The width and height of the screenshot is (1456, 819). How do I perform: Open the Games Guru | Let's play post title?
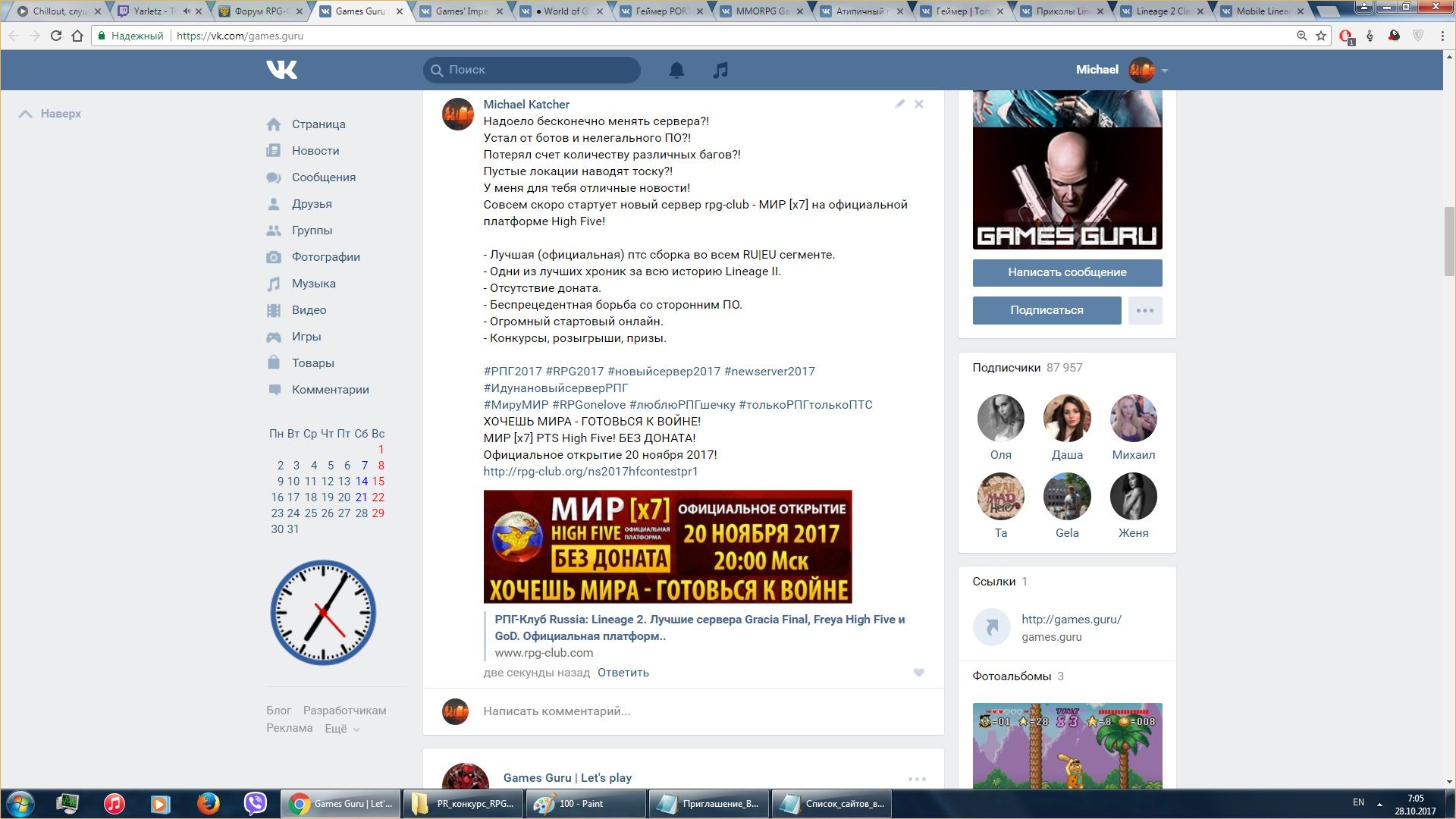[x=567, y=778]
